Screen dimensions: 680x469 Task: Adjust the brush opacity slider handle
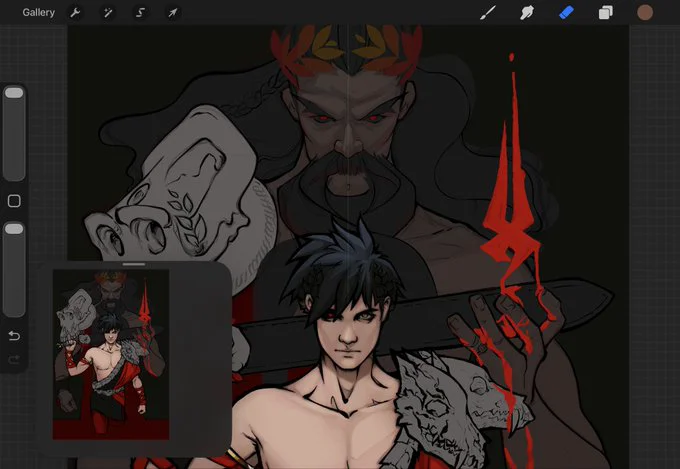pyautogui.click(x=14, y=229)
